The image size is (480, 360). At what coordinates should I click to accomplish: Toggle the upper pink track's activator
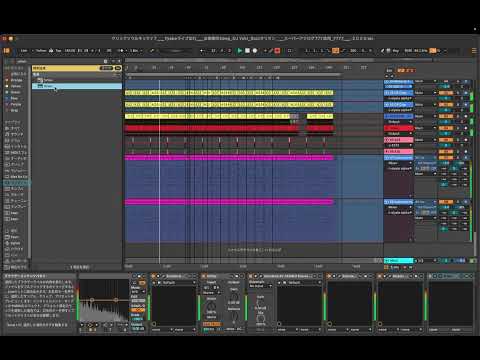(446, 140)
